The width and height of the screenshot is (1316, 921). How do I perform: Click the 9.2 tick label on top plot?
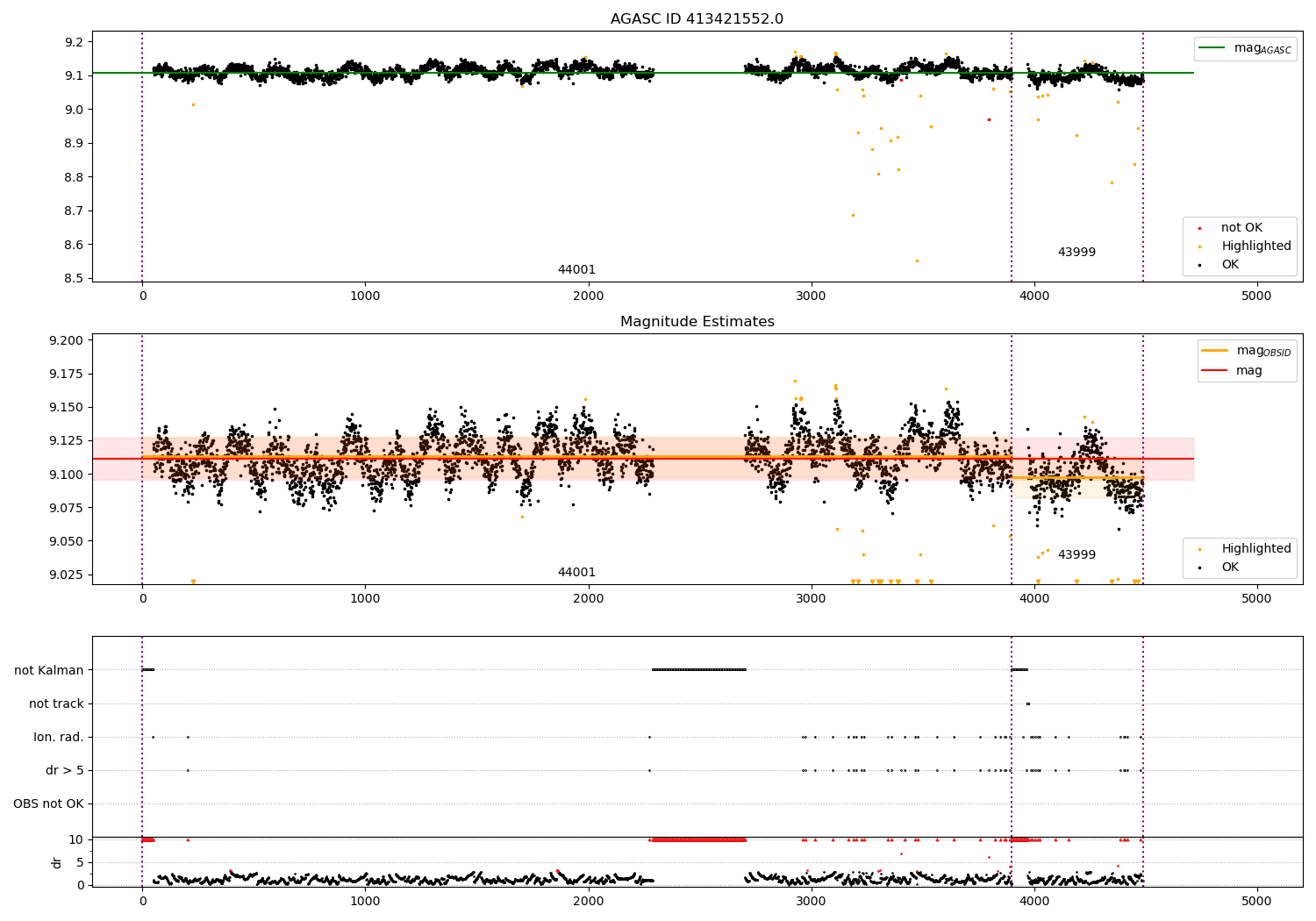point(75,42)
